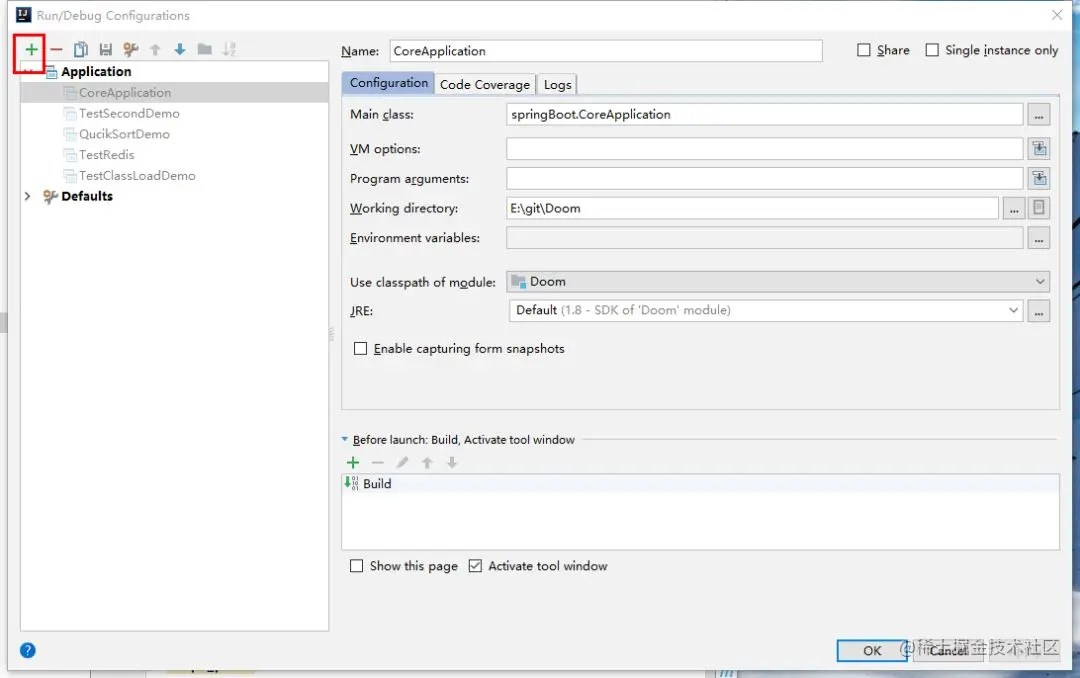
Task: Select the Defaults node
Action: pos(87,196)
